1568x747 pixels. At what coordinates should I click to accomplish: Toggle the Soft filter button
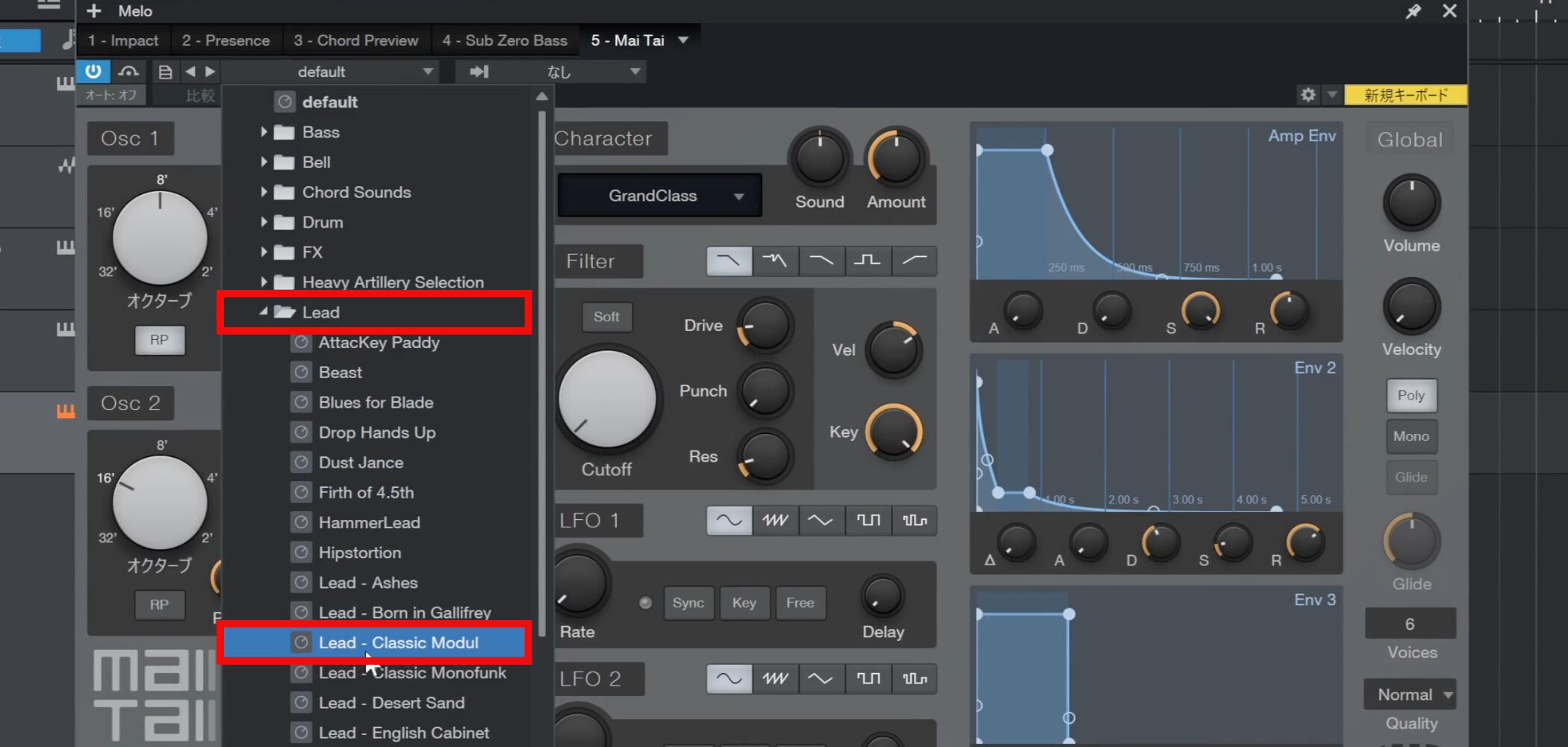tap(606, 317)
